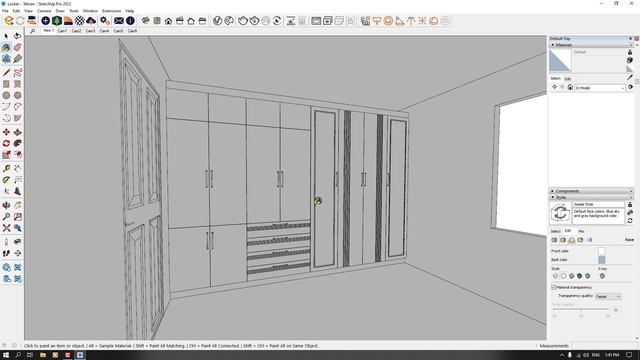Expand the Components panel
Viewport: 640px width, 360px height.
tap(553, 191)
